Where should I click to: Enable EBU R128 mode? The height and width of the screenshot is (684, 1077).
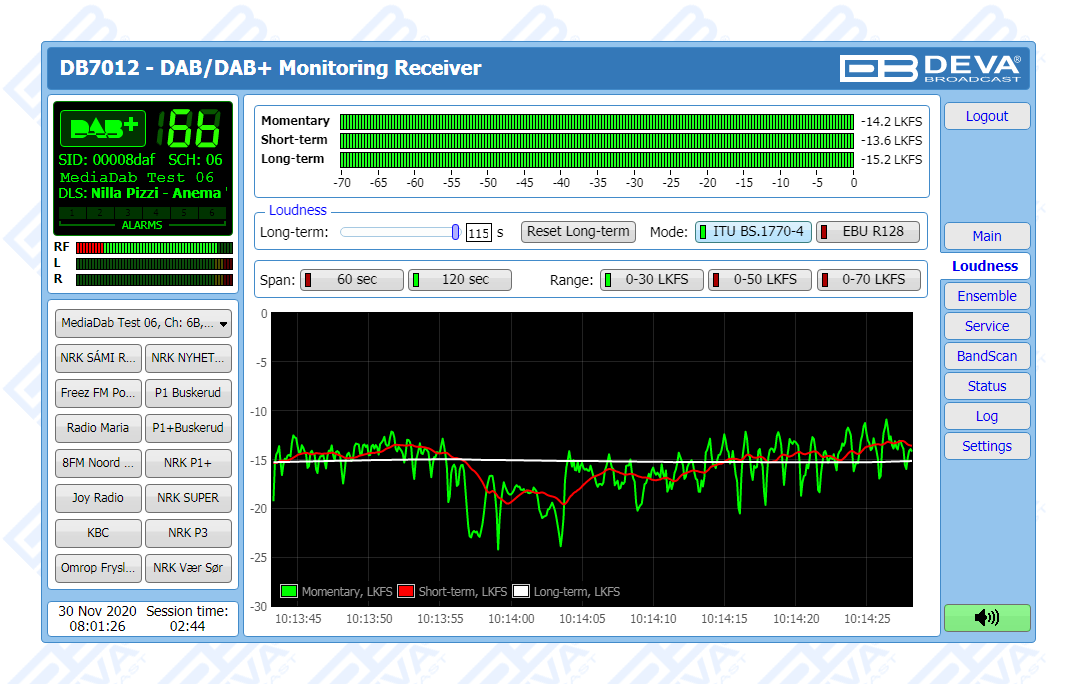[x=867, y=232]
